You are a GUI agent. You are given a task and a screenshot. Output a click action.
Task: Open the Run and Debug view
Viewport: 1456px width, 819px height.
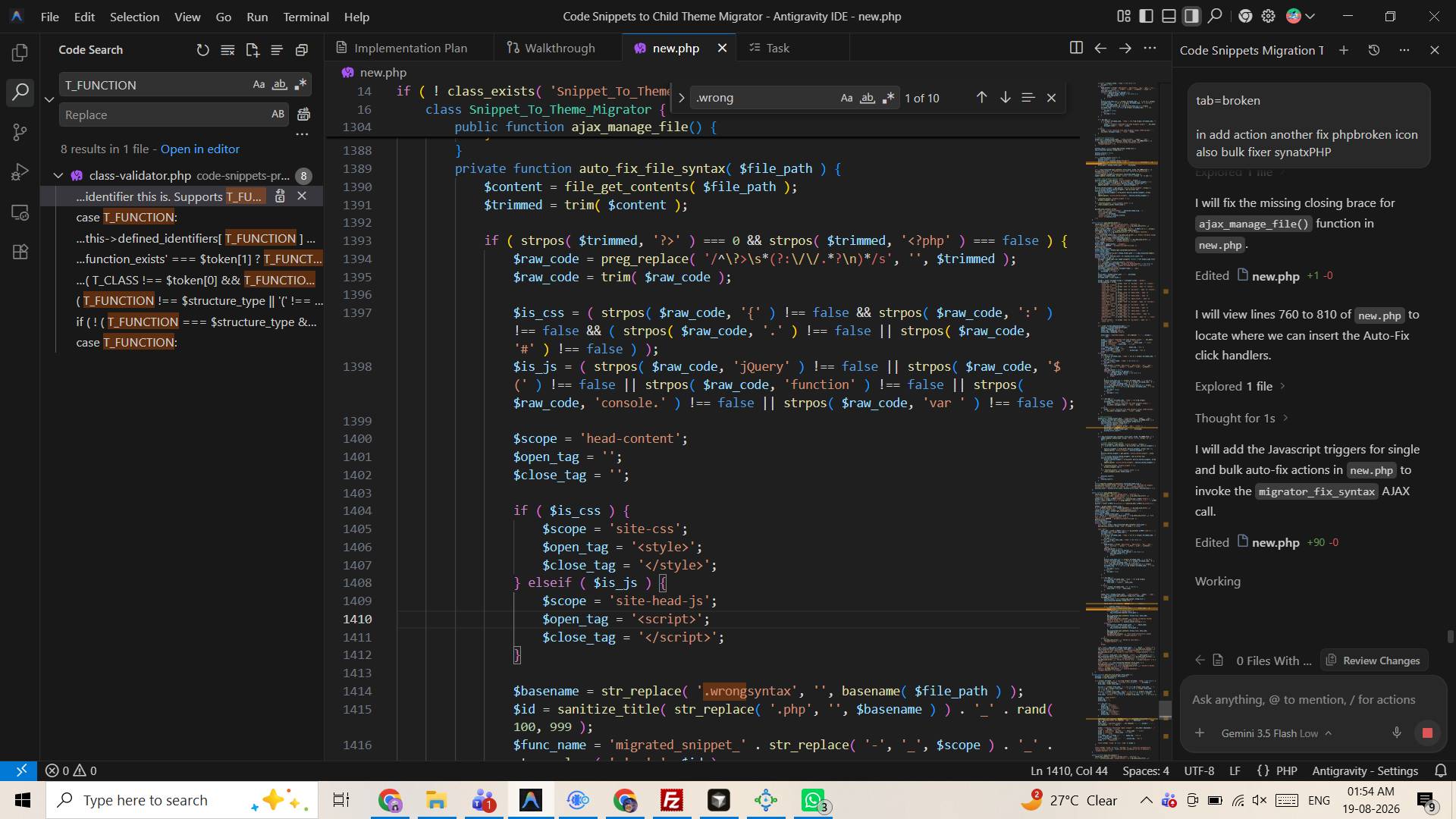click(x=20, y=172)
